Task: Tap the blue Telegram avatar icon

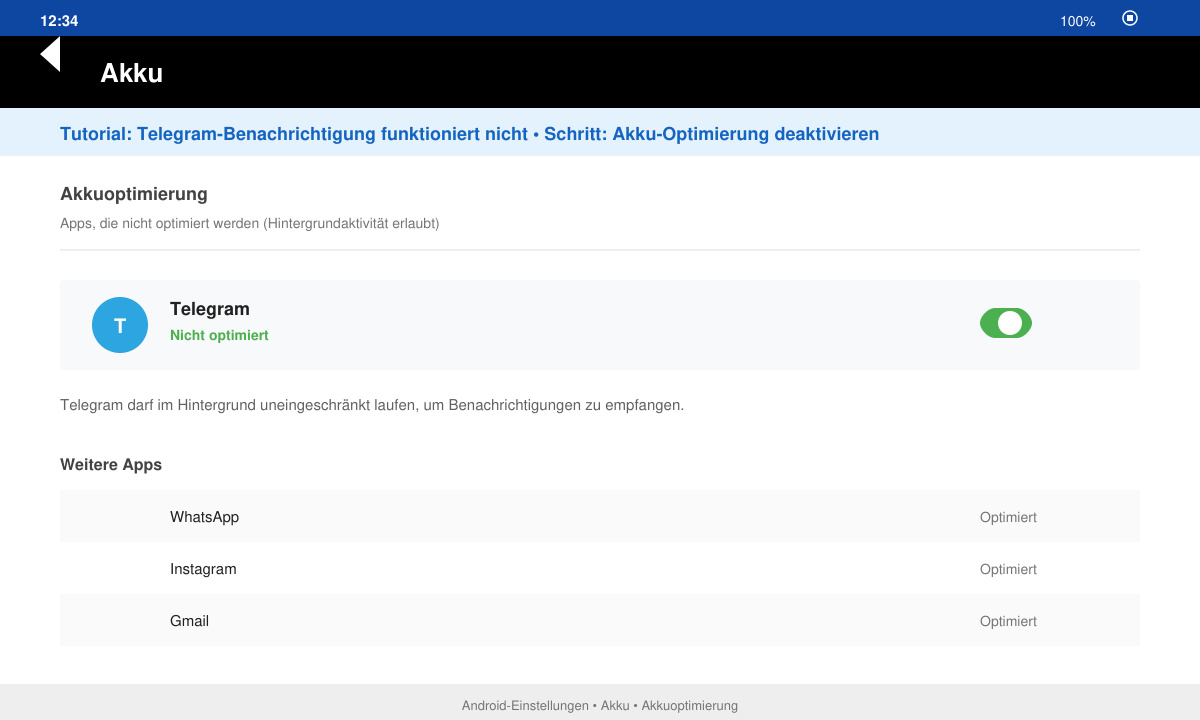Action: [120, 325]
